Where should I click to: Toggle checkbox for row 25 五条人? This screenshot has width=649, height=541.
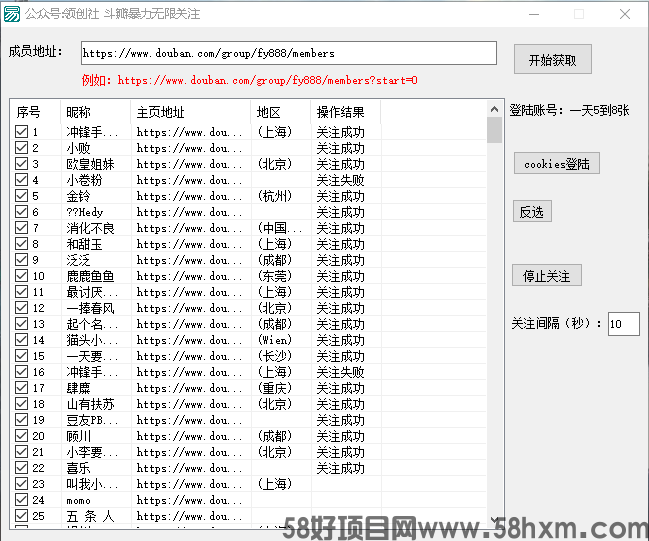tap(22, 516)
